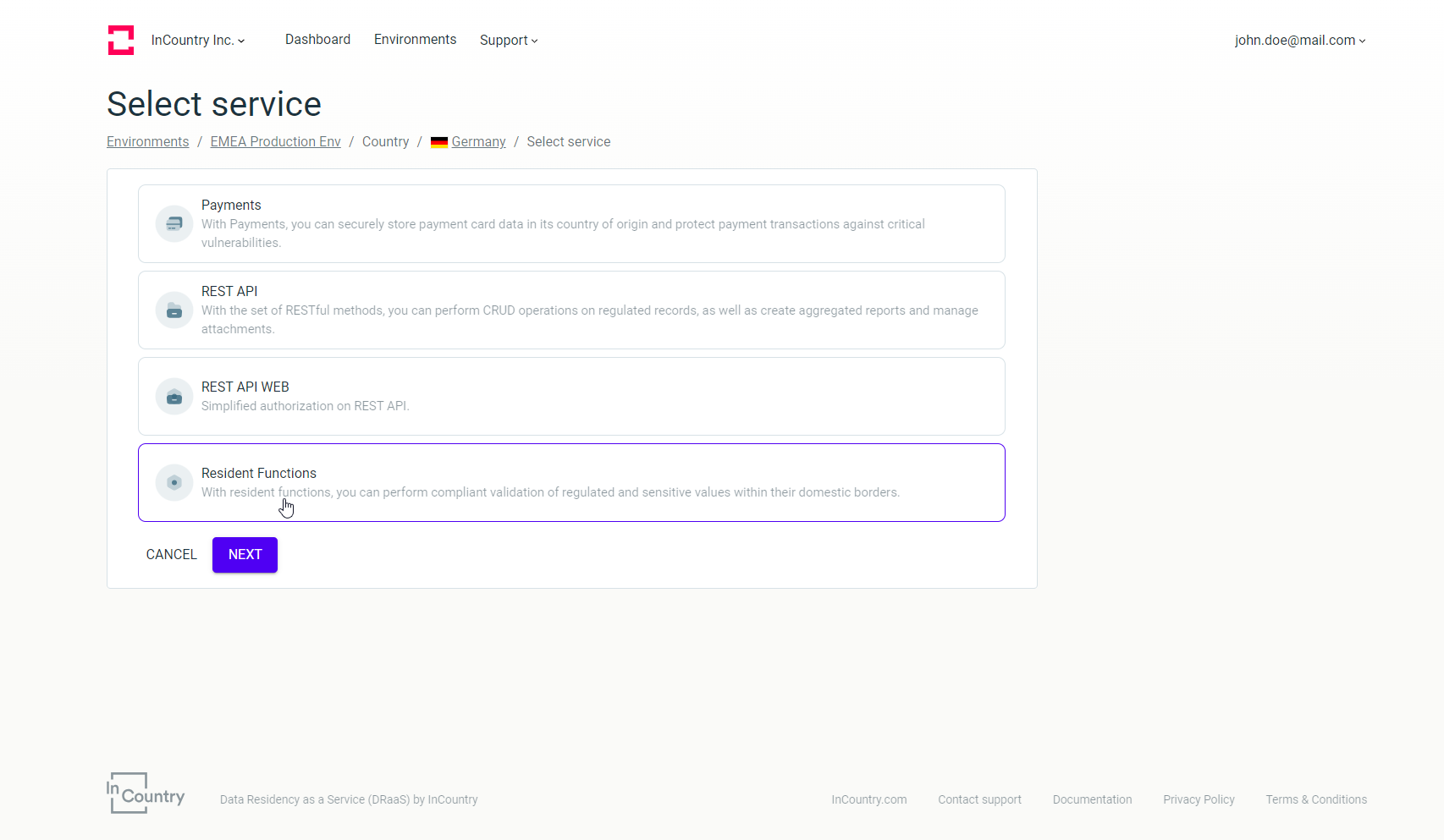This screenshot has height=840, width=1444.
Task: Select the Payments service card icon
Action: coord(174,224)
